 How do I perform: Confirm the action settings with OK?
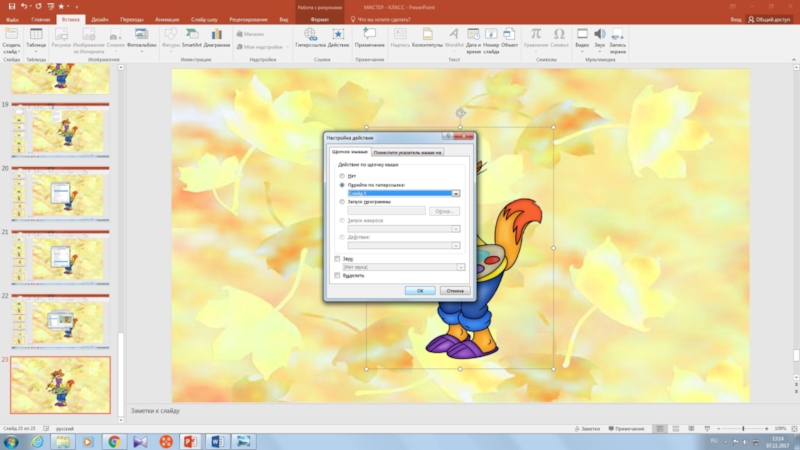coord(420,291)
